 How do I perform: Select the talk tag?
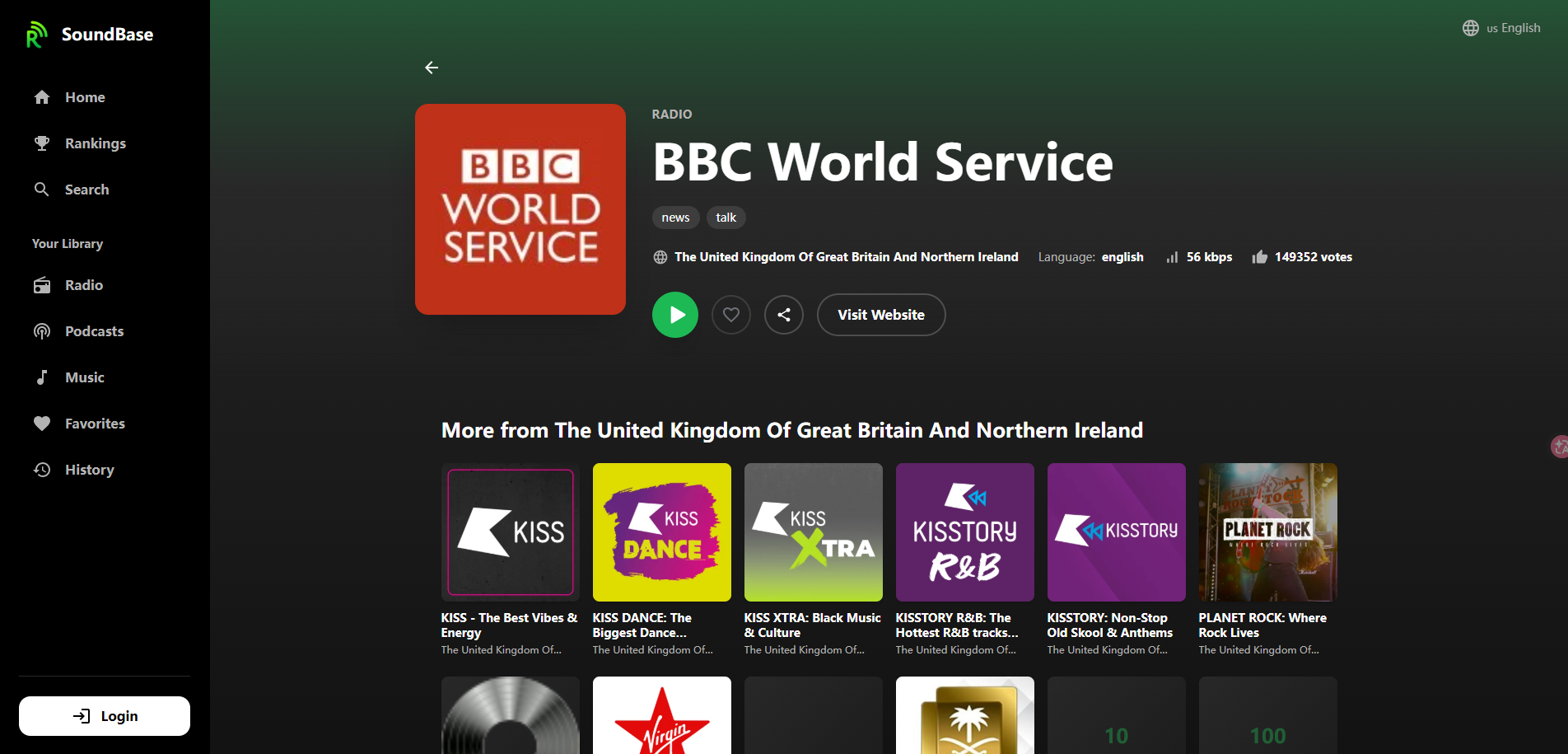pyautogui.click(x=726, y=218)
